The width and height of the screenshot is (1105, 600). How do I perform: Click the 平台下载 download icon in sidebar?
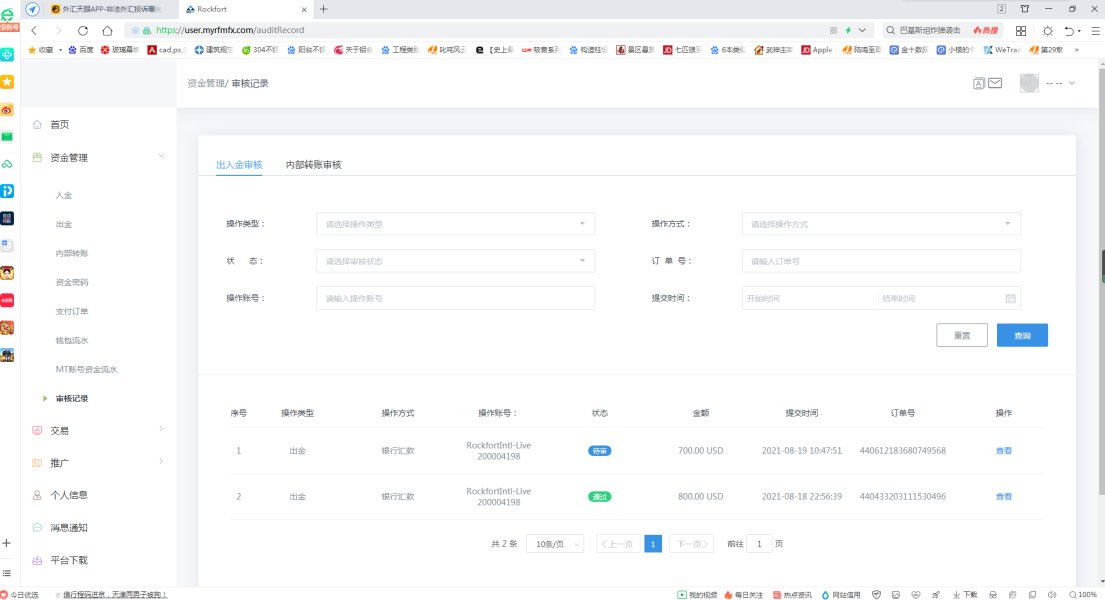(x=37, y=560)
